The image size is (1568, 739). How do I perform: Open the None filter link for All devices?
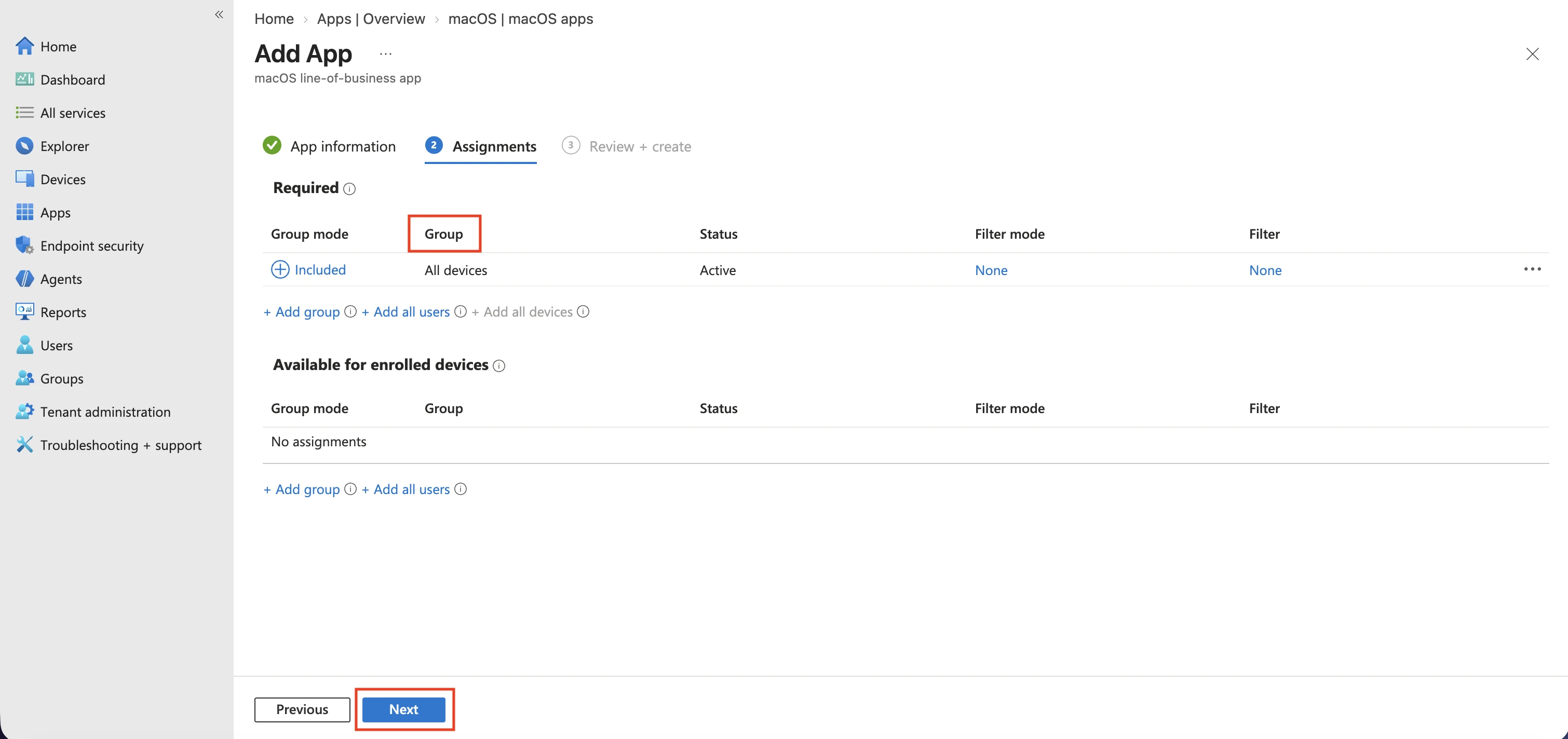click(1265, 270)
